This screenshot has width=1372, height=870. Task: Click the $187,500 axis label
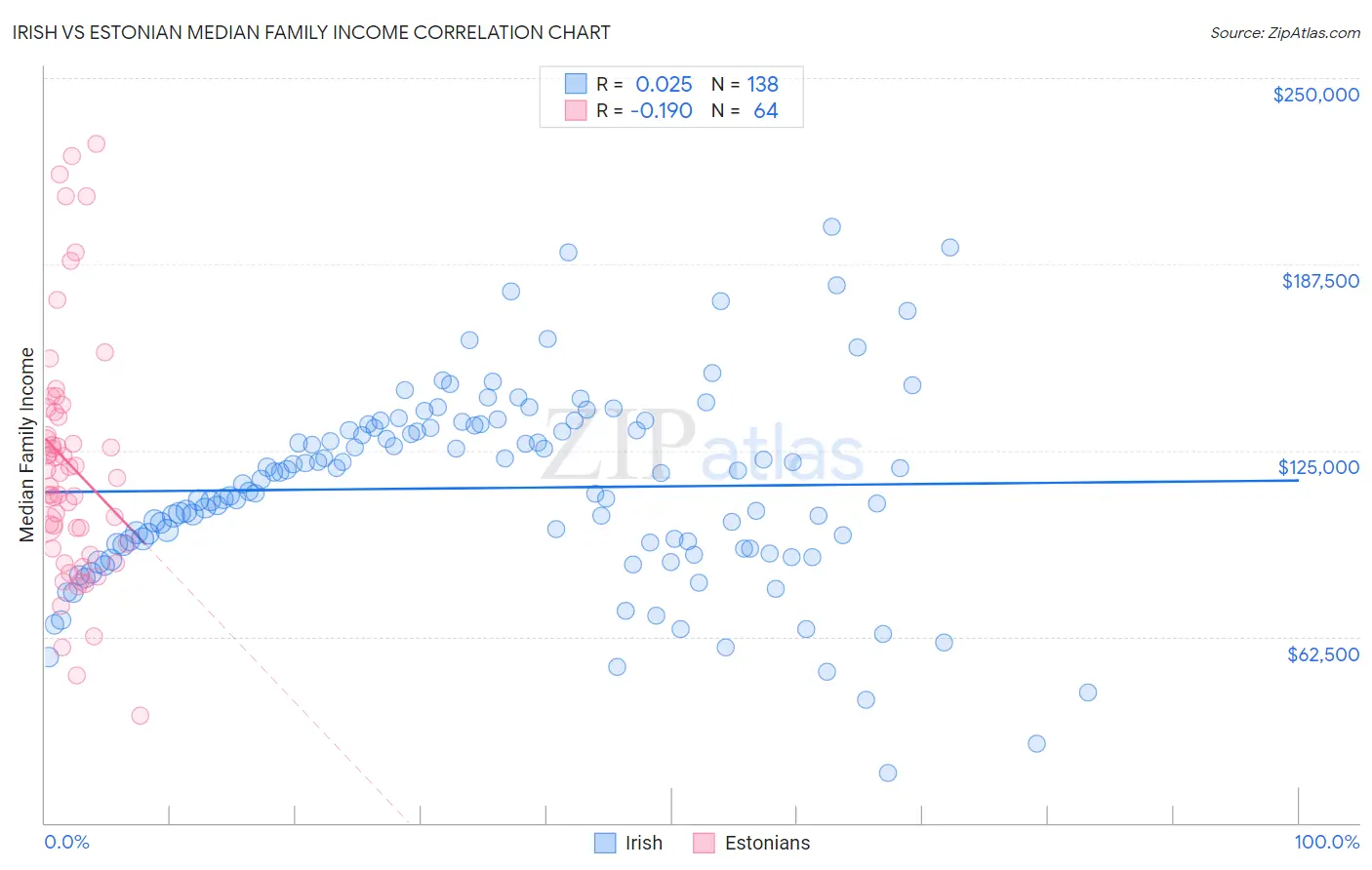click(x=1320, y=281)
